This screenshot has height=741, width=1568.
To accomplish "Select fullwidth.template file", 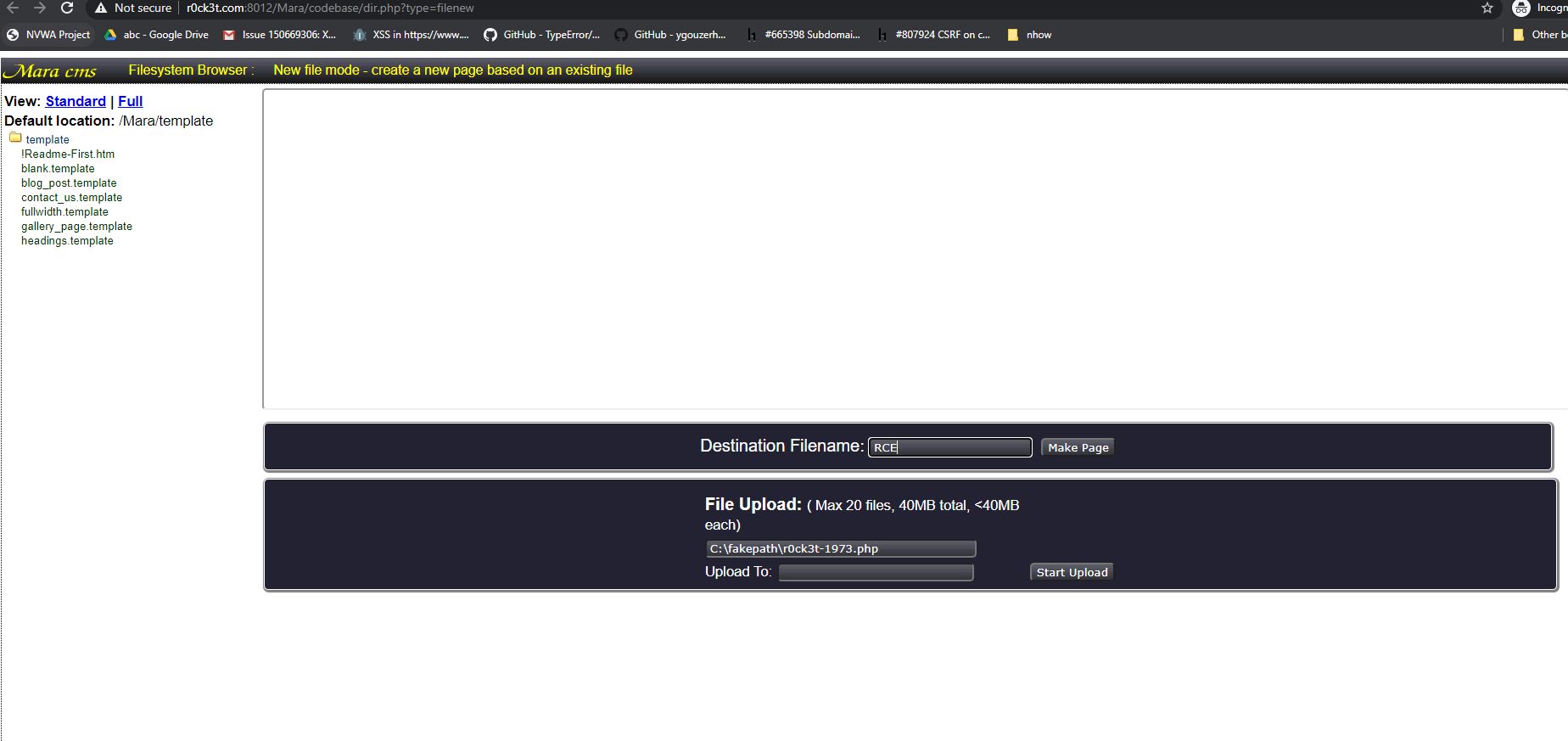I will (x=64, y=211).
